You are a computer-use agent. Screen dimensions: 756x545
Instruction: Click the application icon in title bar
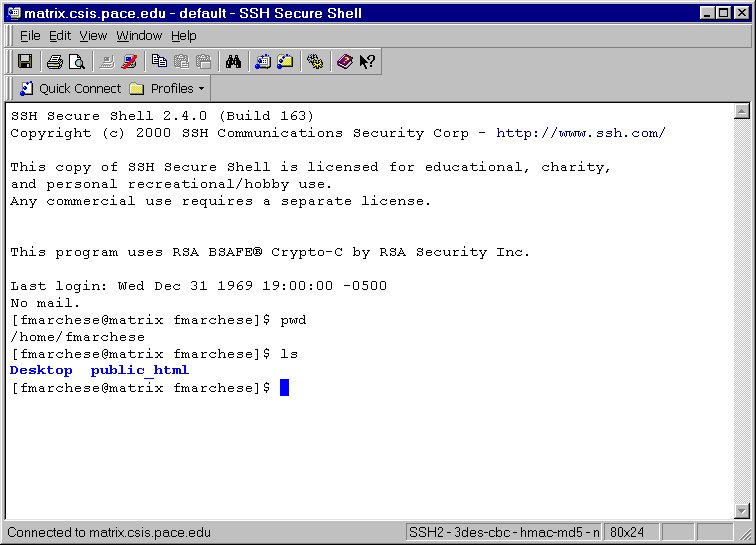(x=14, y=13)
